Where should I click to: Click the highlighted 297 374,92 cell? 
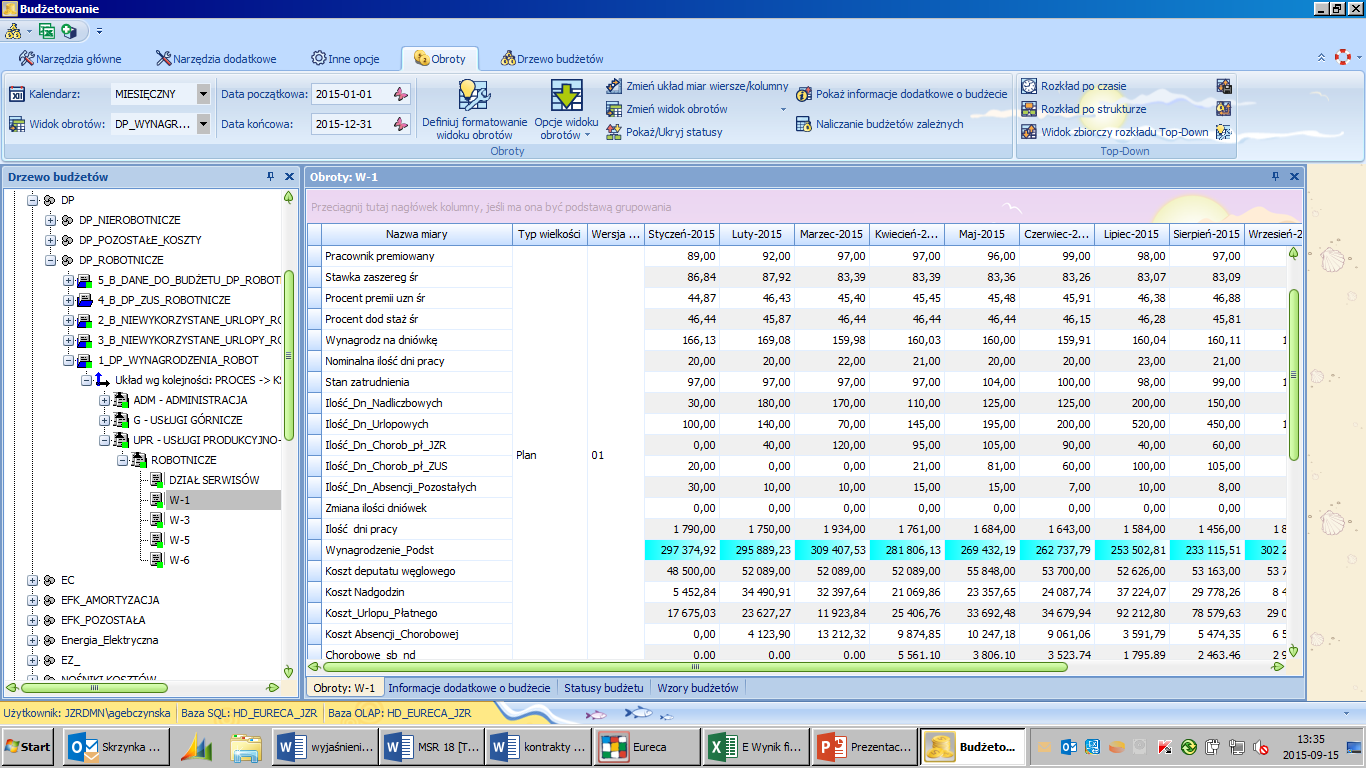[x=681, y=550]
